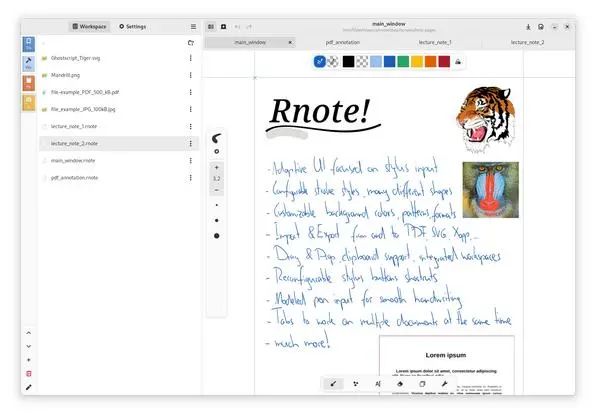
Task: Select the orange workspace in the sidebar
Action: click(29, 83)
